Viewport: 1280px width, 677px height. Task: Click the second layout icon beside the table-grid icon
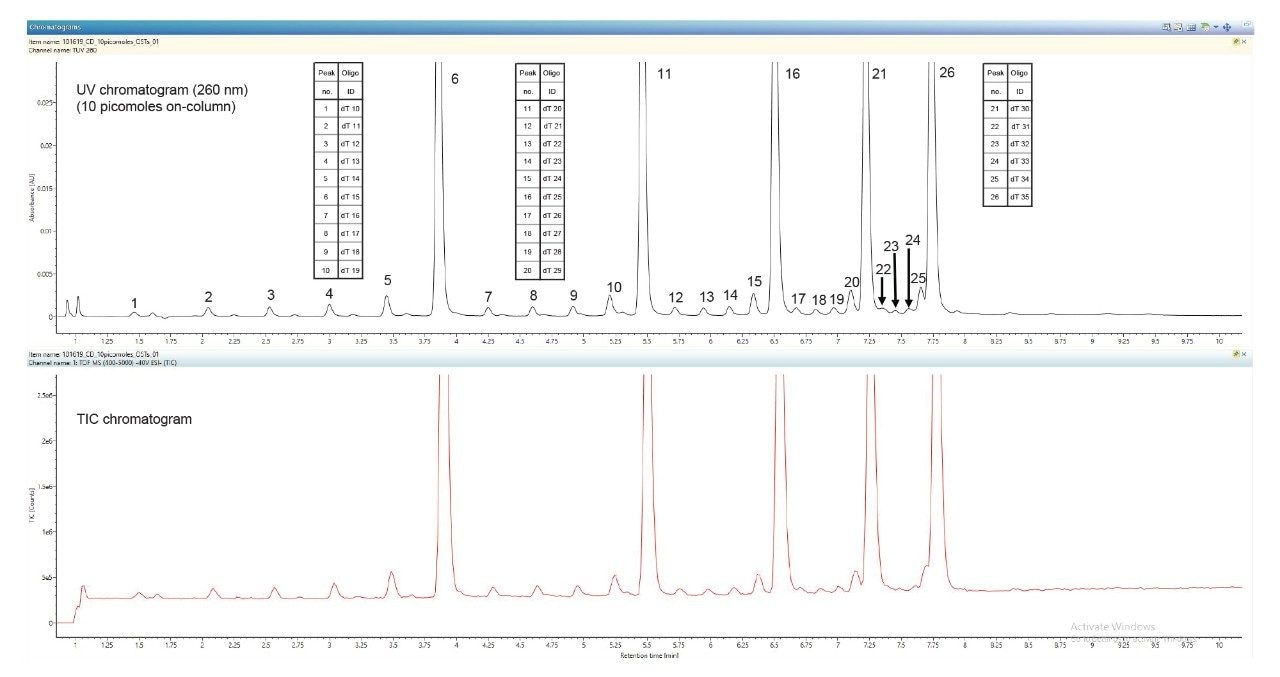(x=1178, y=27)
